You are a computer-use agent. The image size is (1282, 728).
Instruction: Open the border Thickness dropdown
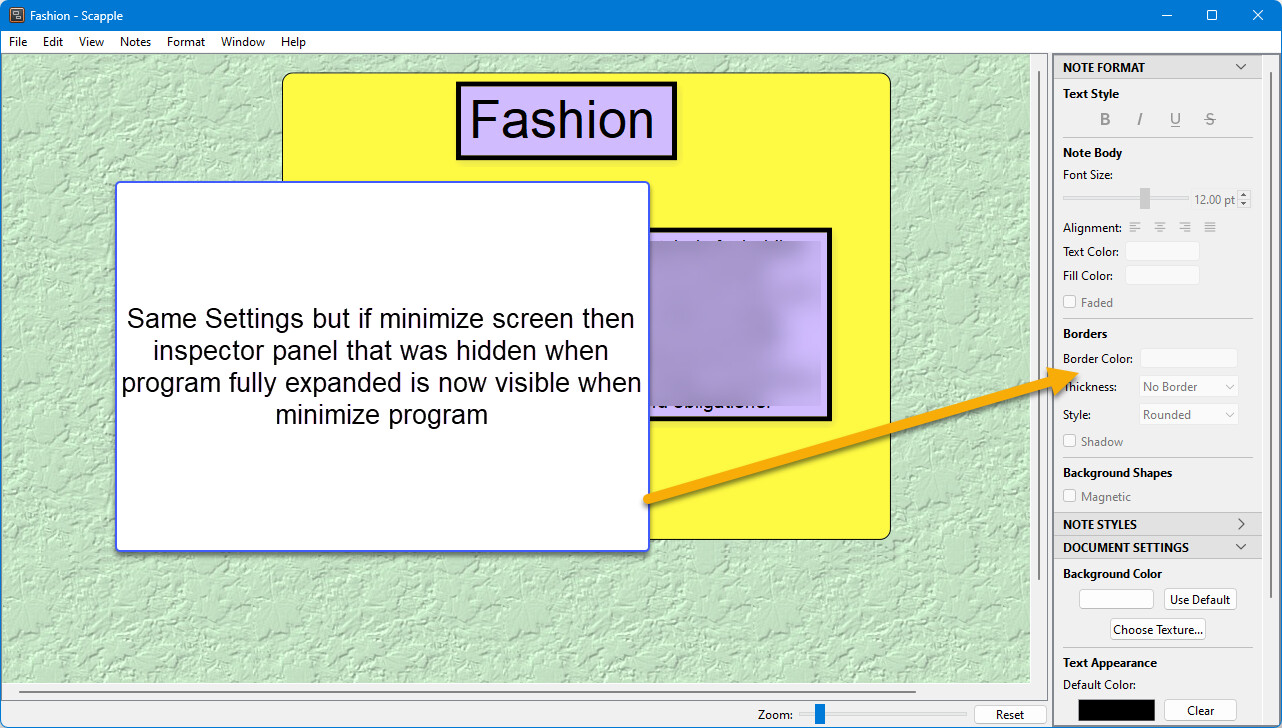tap(1189, 387)
